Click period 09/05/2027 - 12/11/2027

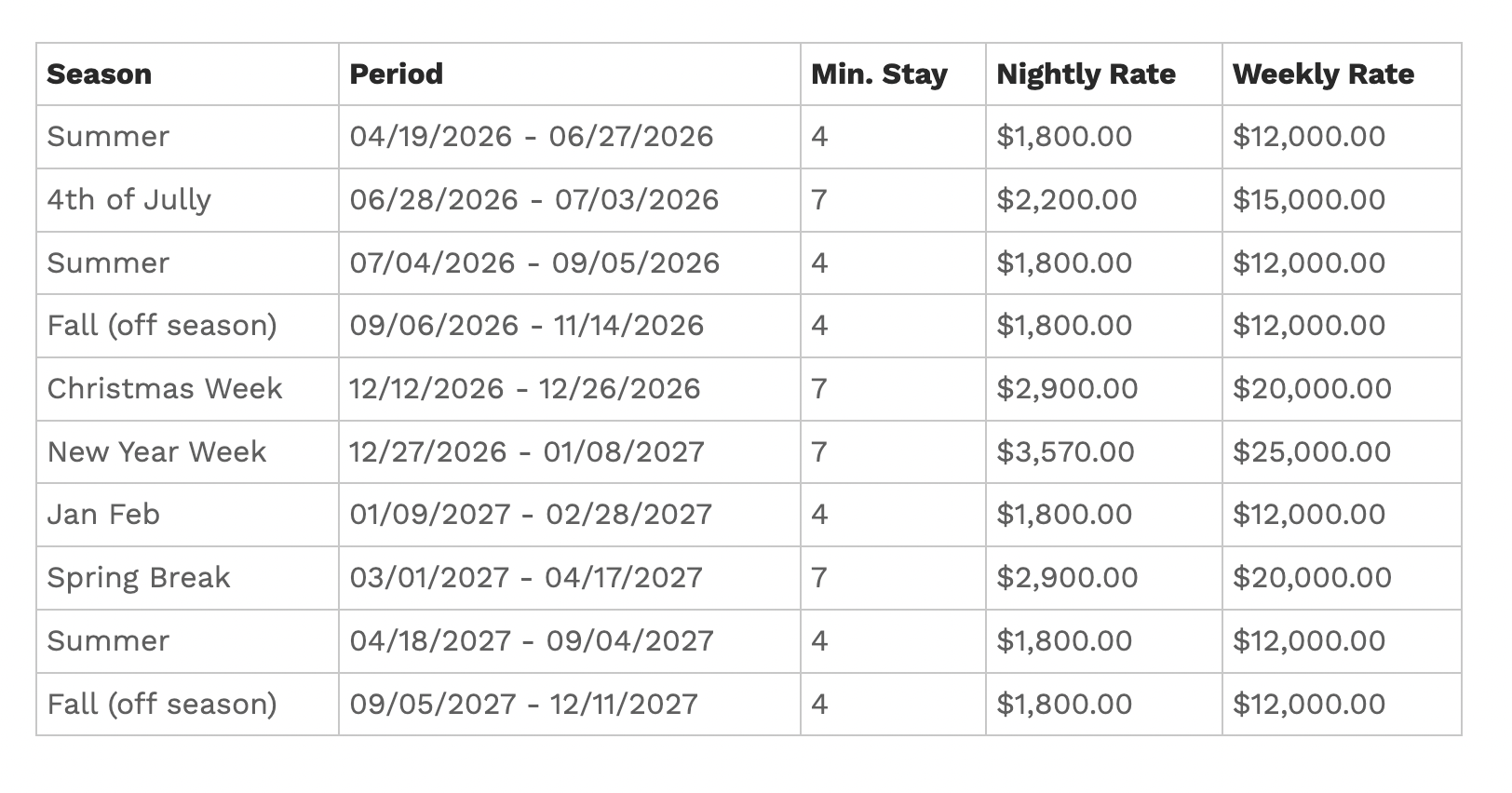coord(524,705)
